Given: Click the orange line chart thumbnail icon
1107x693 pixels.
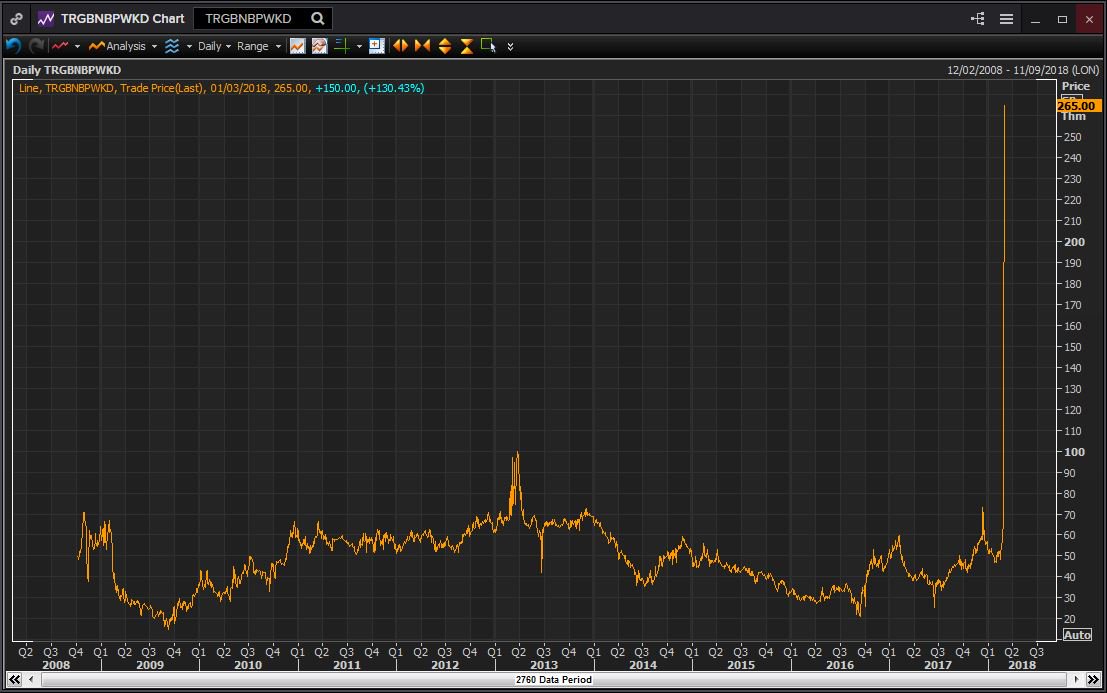Looking at the screenshot, I should coord(297,46).
